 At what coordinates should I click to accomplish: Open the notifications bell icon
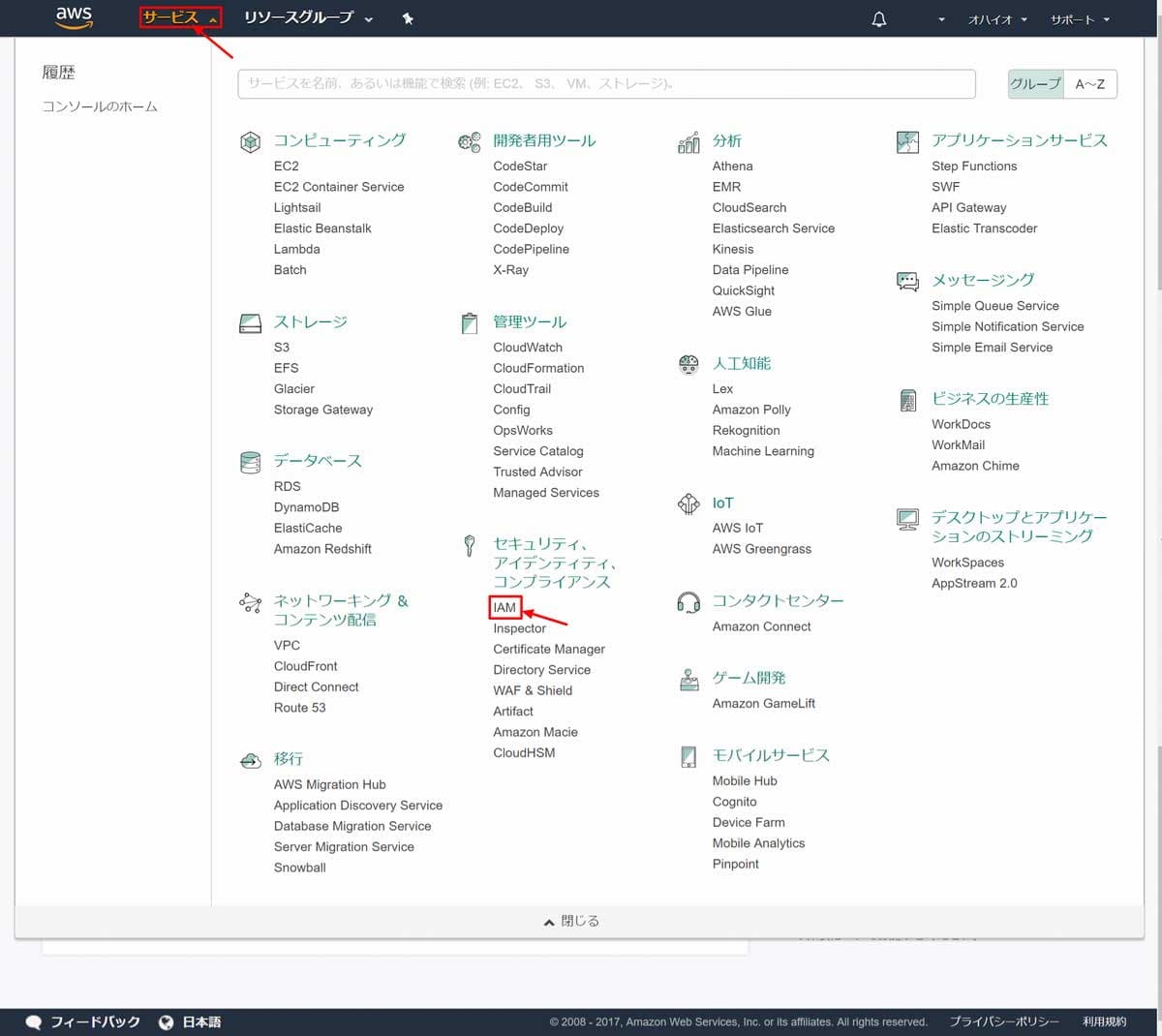[879, 19]
